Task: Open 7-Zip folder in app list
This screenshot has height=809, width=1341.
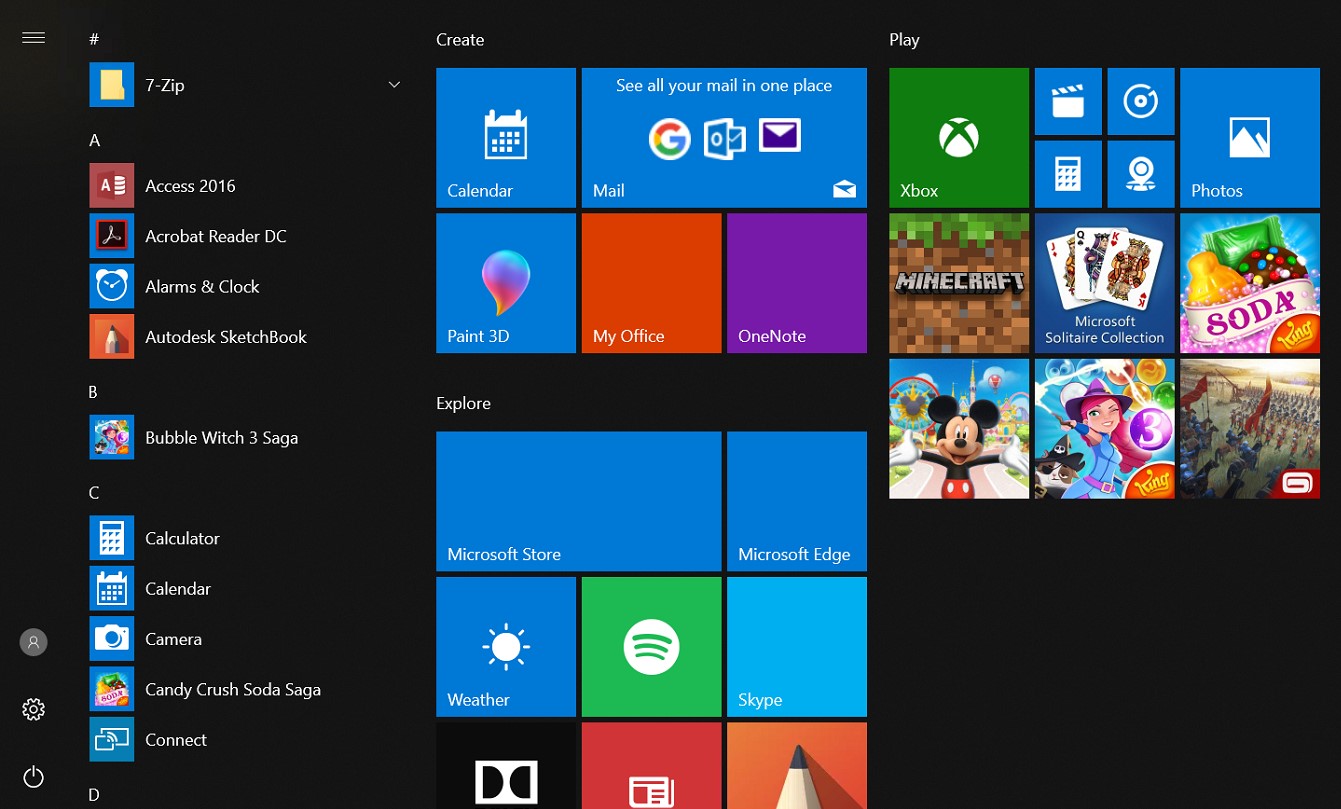Action: coord(249,85)
